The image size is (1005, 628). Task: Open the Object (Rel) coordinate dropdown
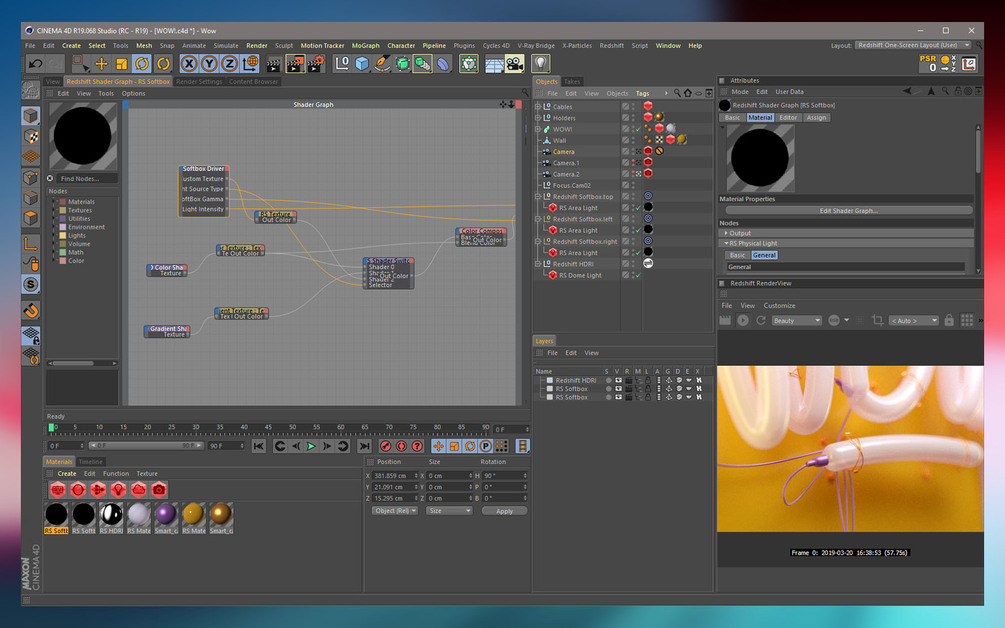coord(395,511)
